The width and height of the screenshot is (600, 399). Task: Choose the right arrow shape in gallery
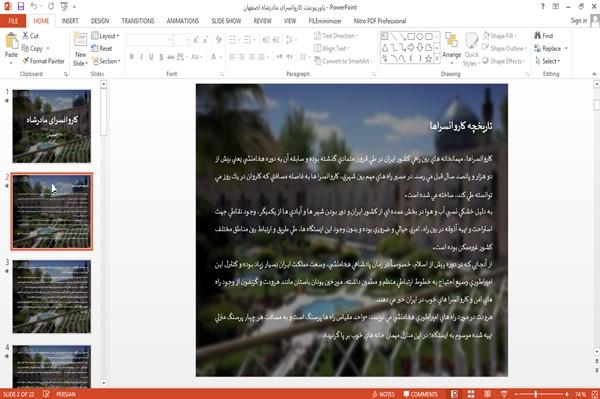(411, 47)
